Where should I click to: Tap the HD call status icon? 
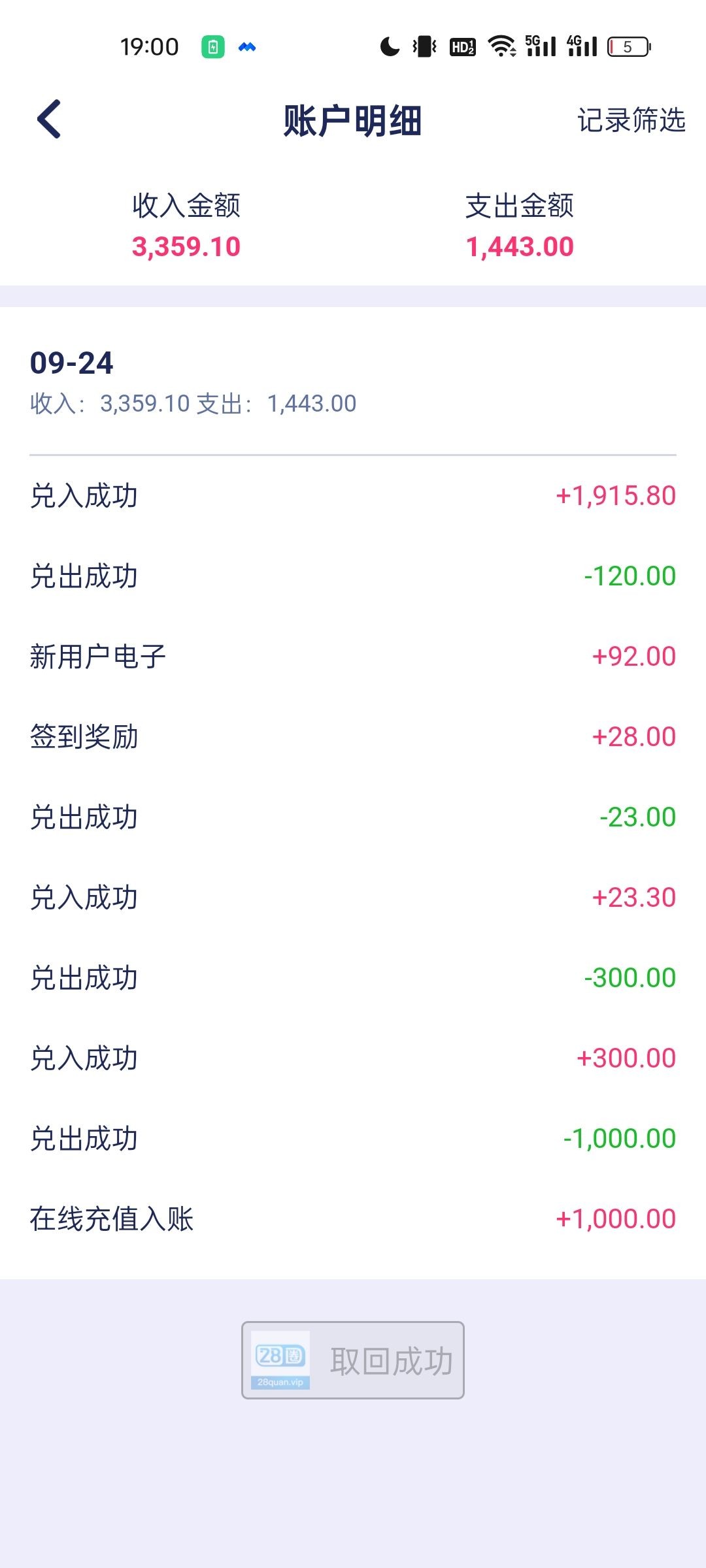click(x=463, y=47)
